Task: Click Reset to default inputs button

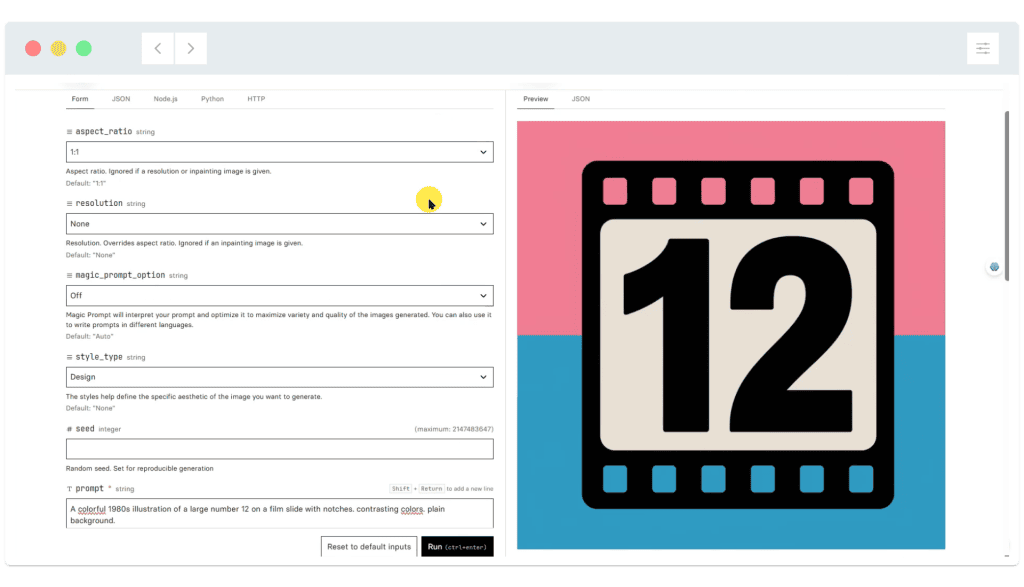Action: 369,547
